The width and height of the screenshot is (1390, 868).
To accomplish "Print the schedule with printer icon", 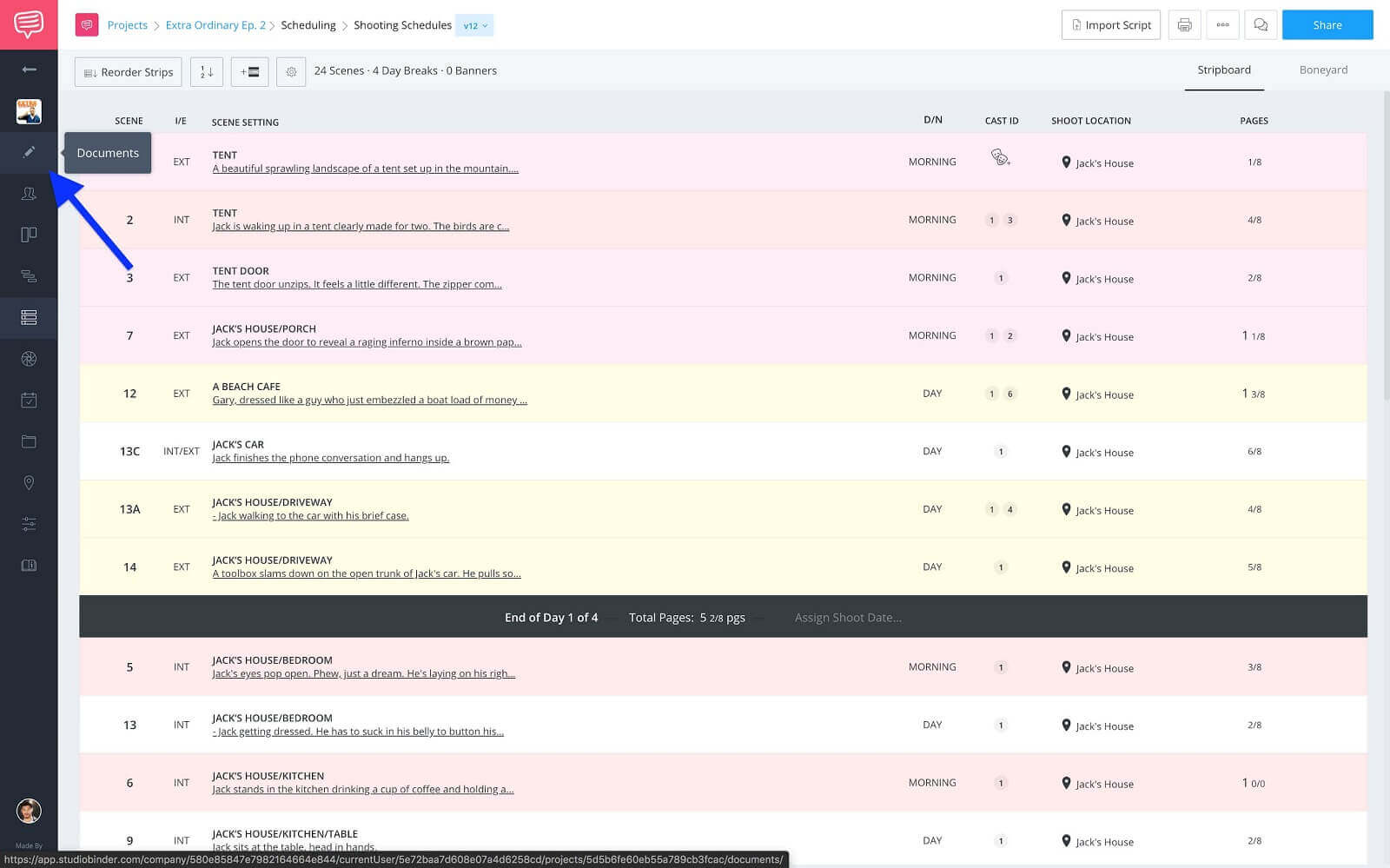I will 1184,25.
